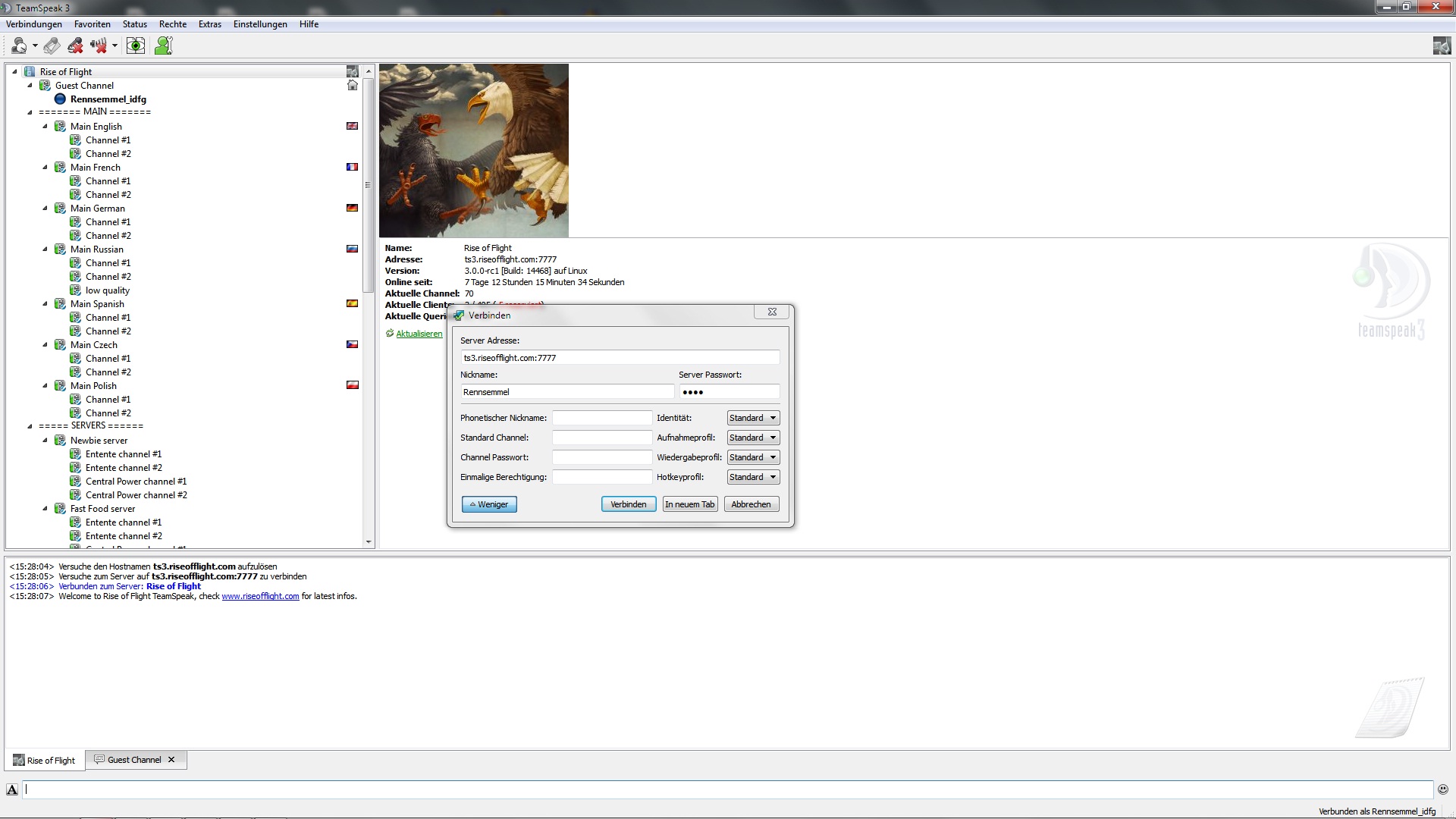1456x819 pixels.
Task: Open the Identität Standard dropdown
Action: pyautogui.click(x=752, y=417)
